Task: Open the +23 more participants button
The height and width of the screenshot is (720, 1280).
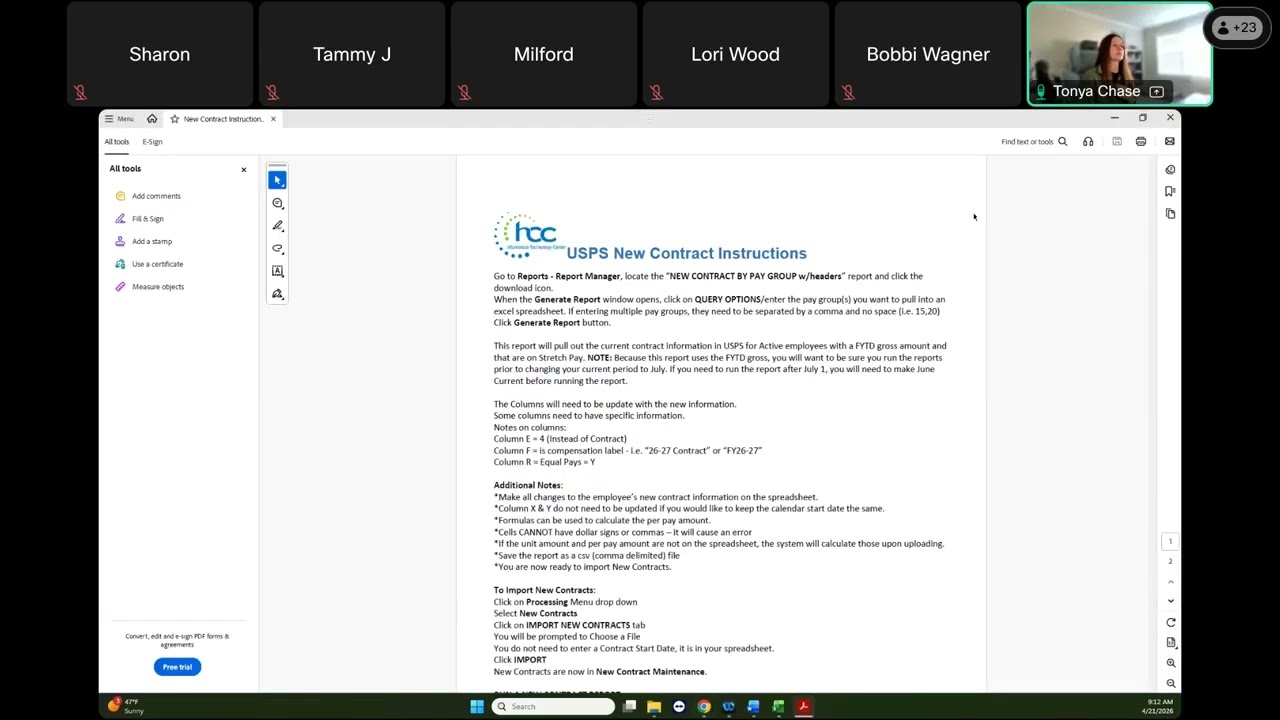Action: 1236,28
